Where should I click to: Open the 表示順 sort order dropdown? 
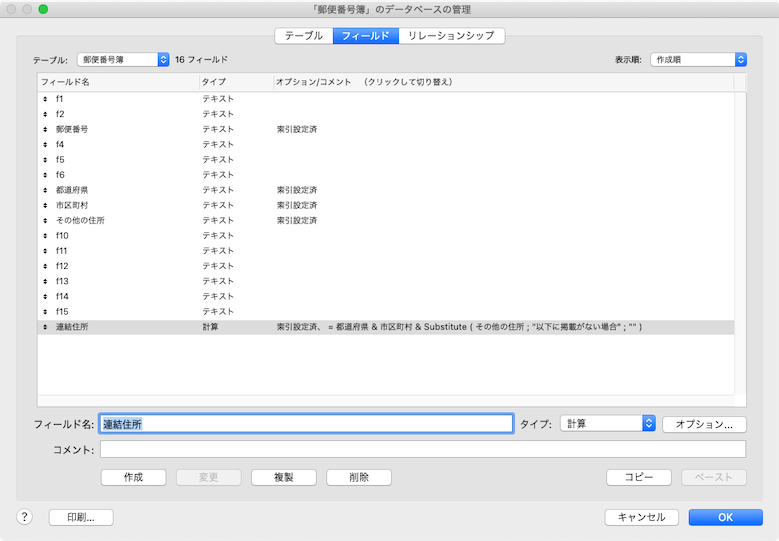pyautogui.click(x=698, y=60)
